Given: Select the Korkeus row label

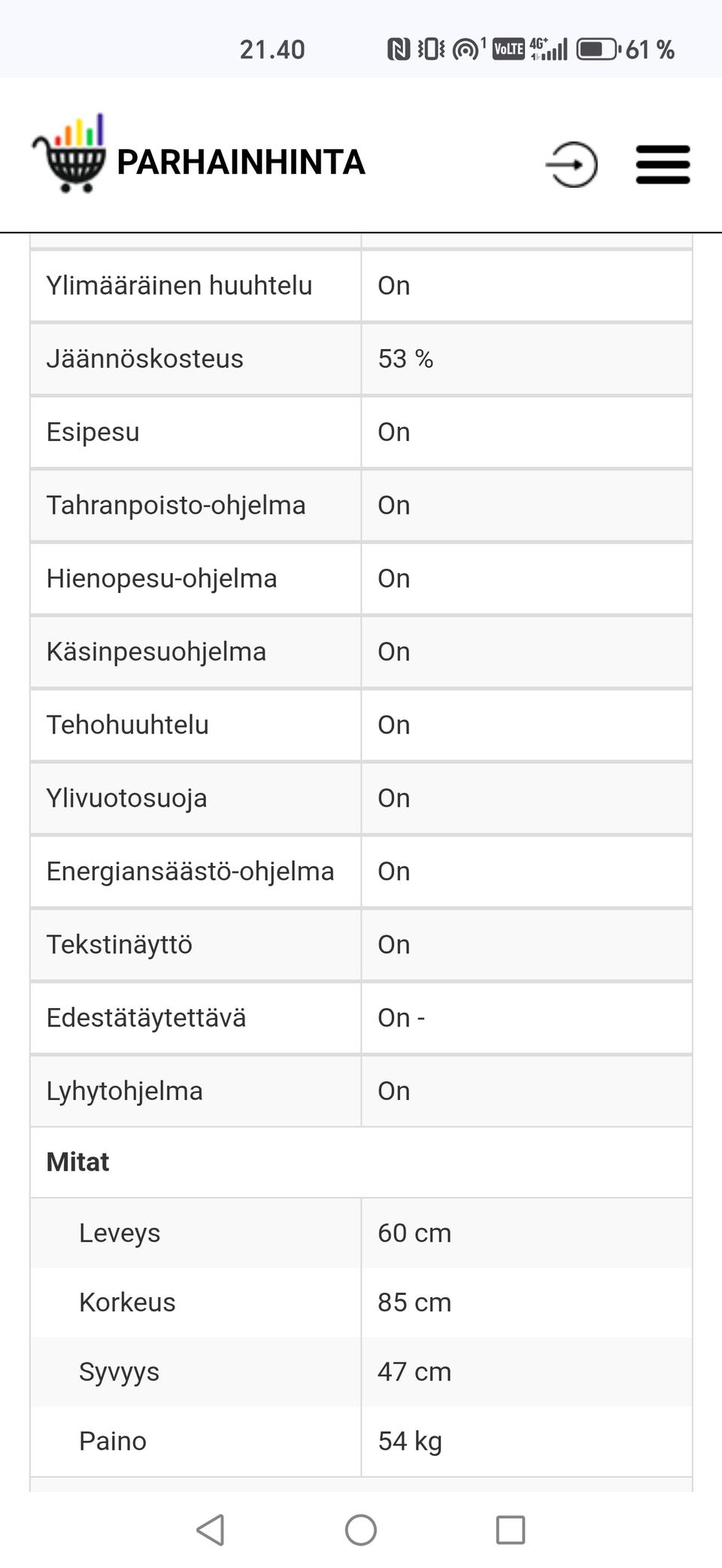Looking at the screenshot, I should (x=127, y=1302).
